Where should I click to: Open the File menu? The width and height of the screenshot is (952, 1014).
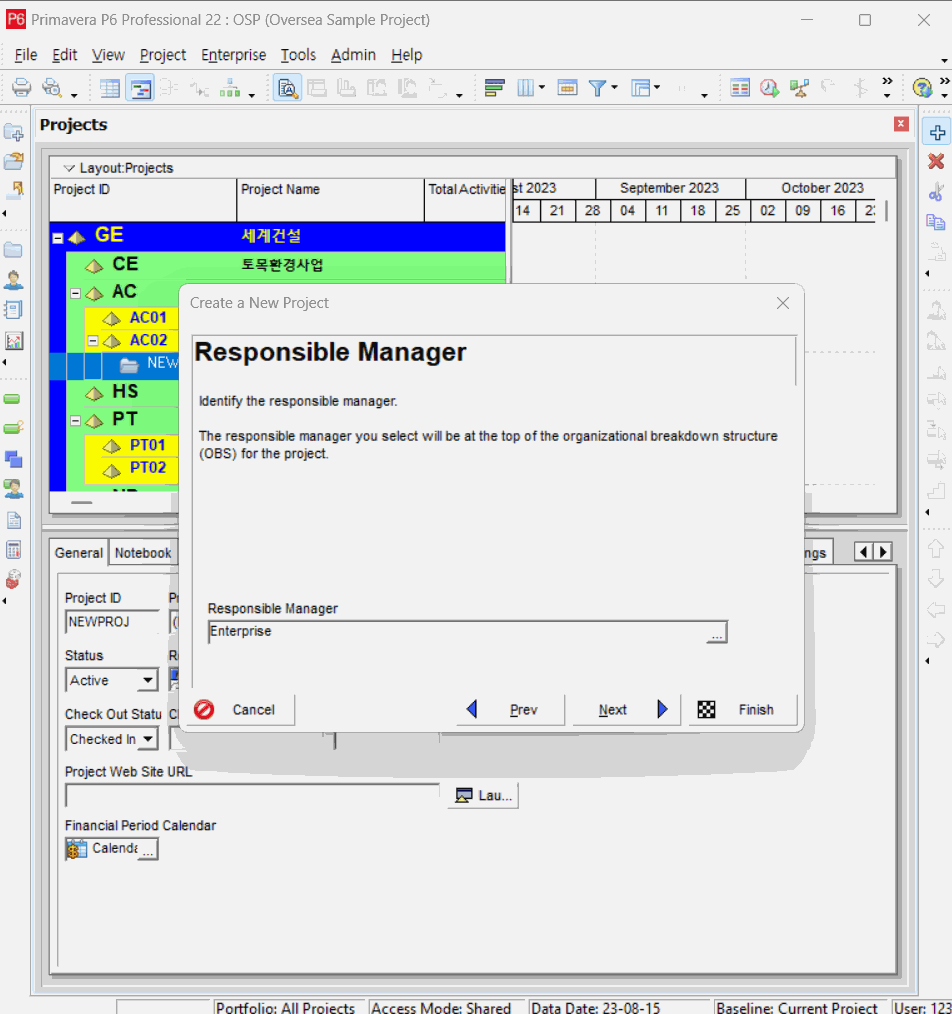(26, 55)
